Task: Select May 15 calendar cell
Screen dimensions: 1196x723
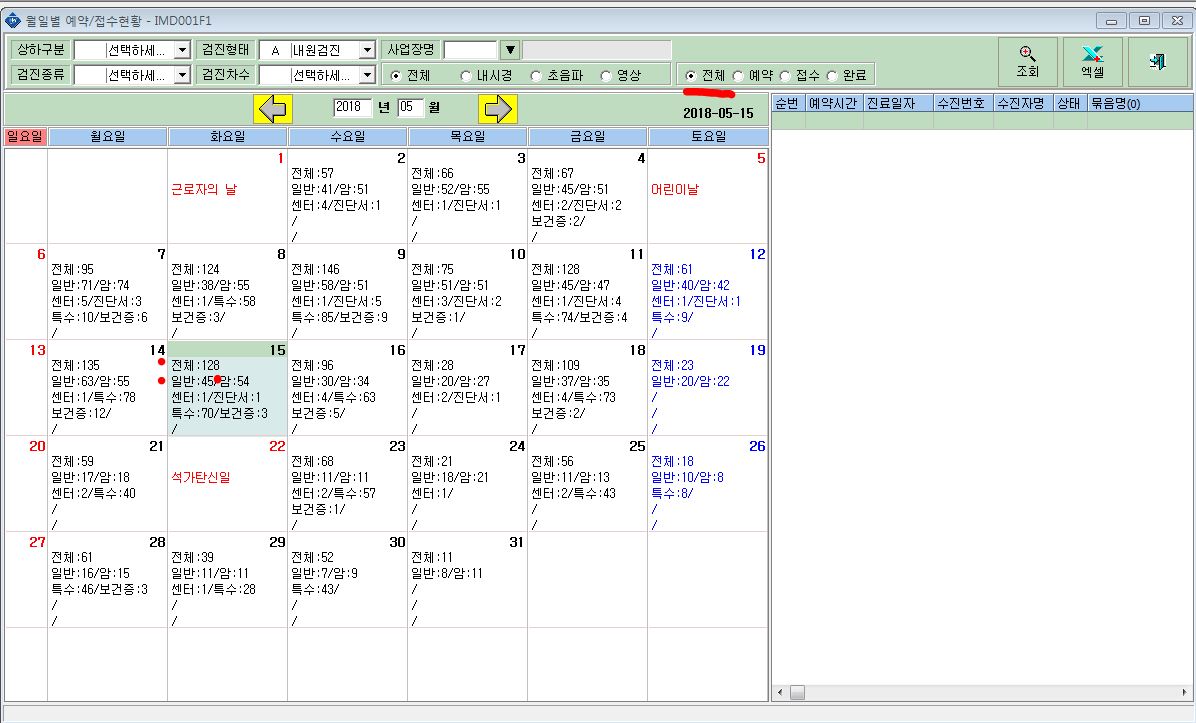Action: pos(227,388)
